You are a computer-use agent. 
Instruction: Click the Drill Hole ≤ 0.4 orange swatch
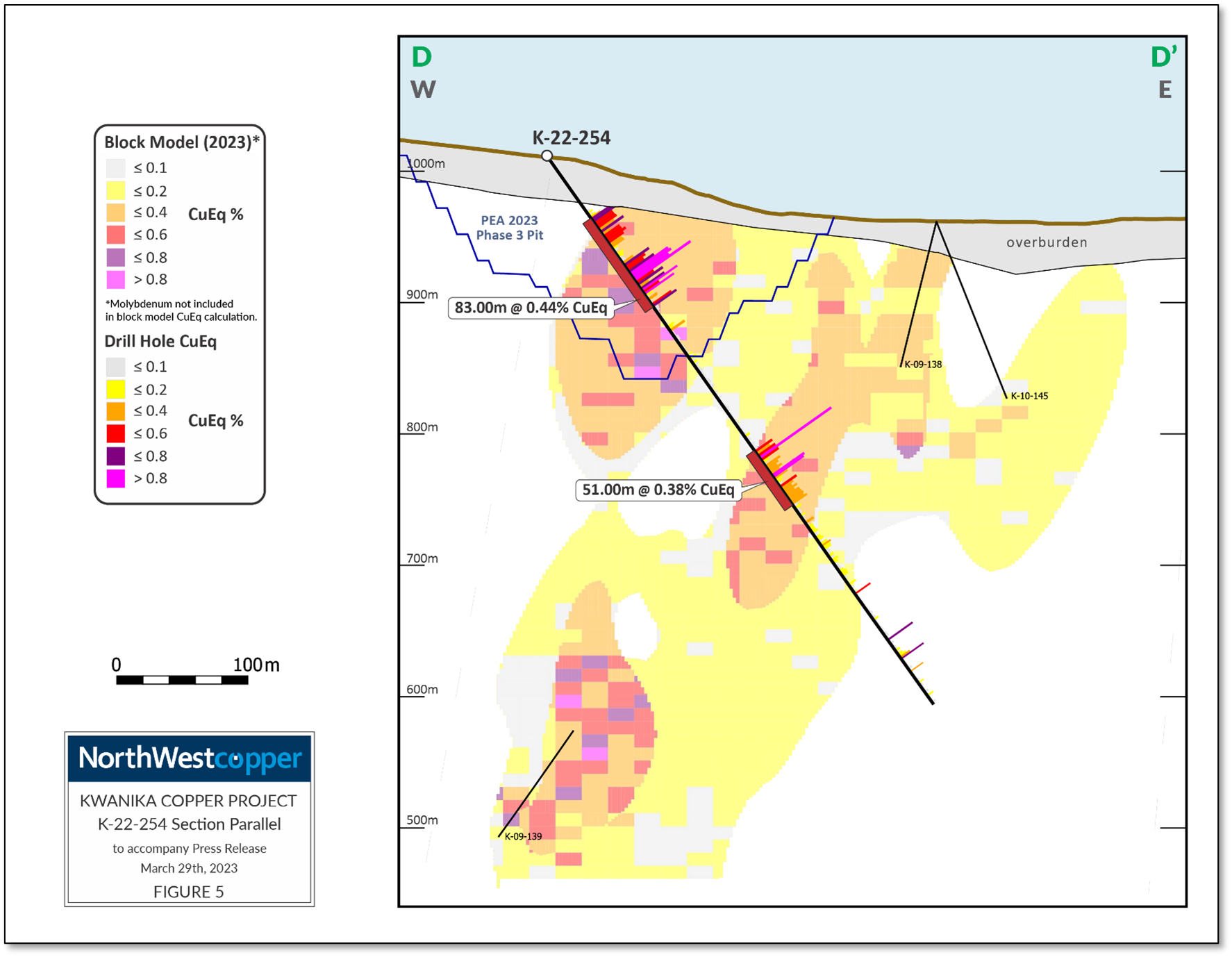pos(115,411)
